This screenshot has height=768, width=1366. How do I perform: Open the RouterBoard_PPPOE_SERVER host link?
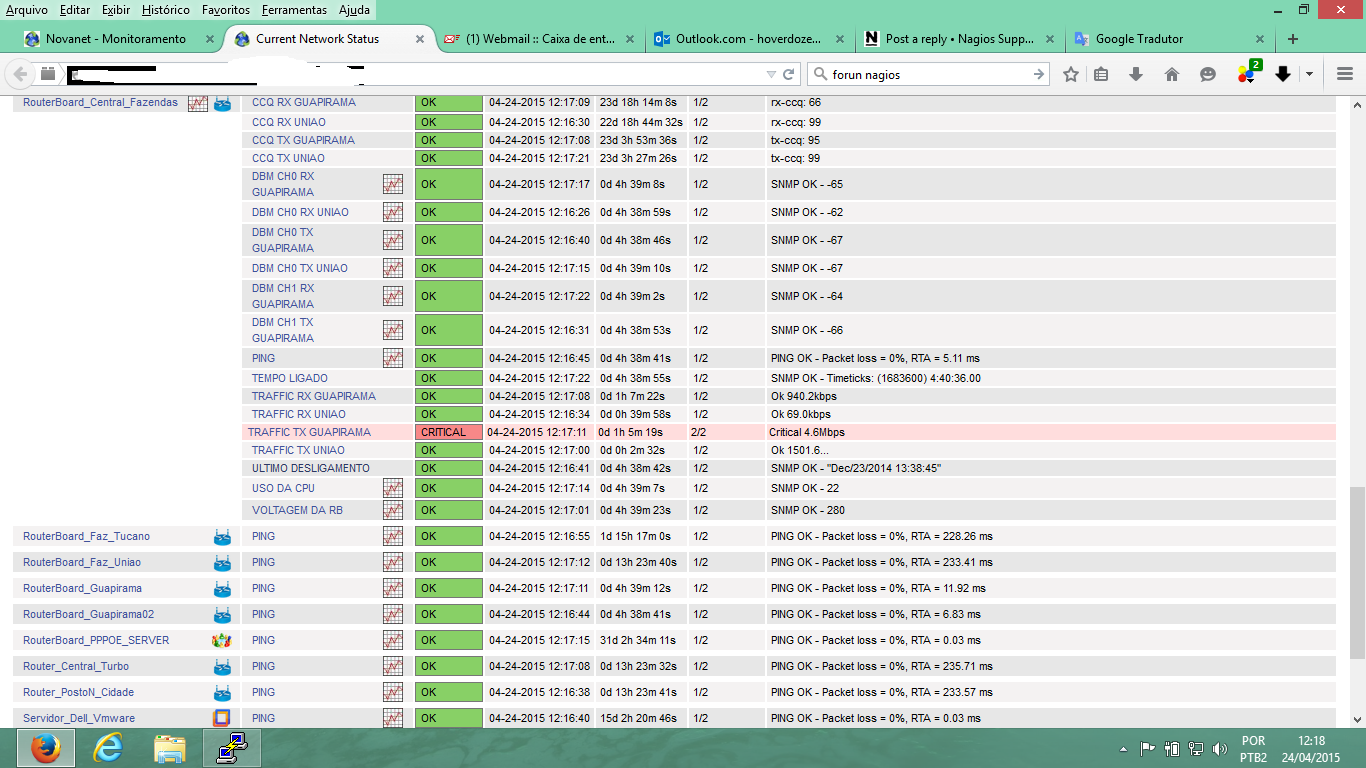(x=96, y=640)
